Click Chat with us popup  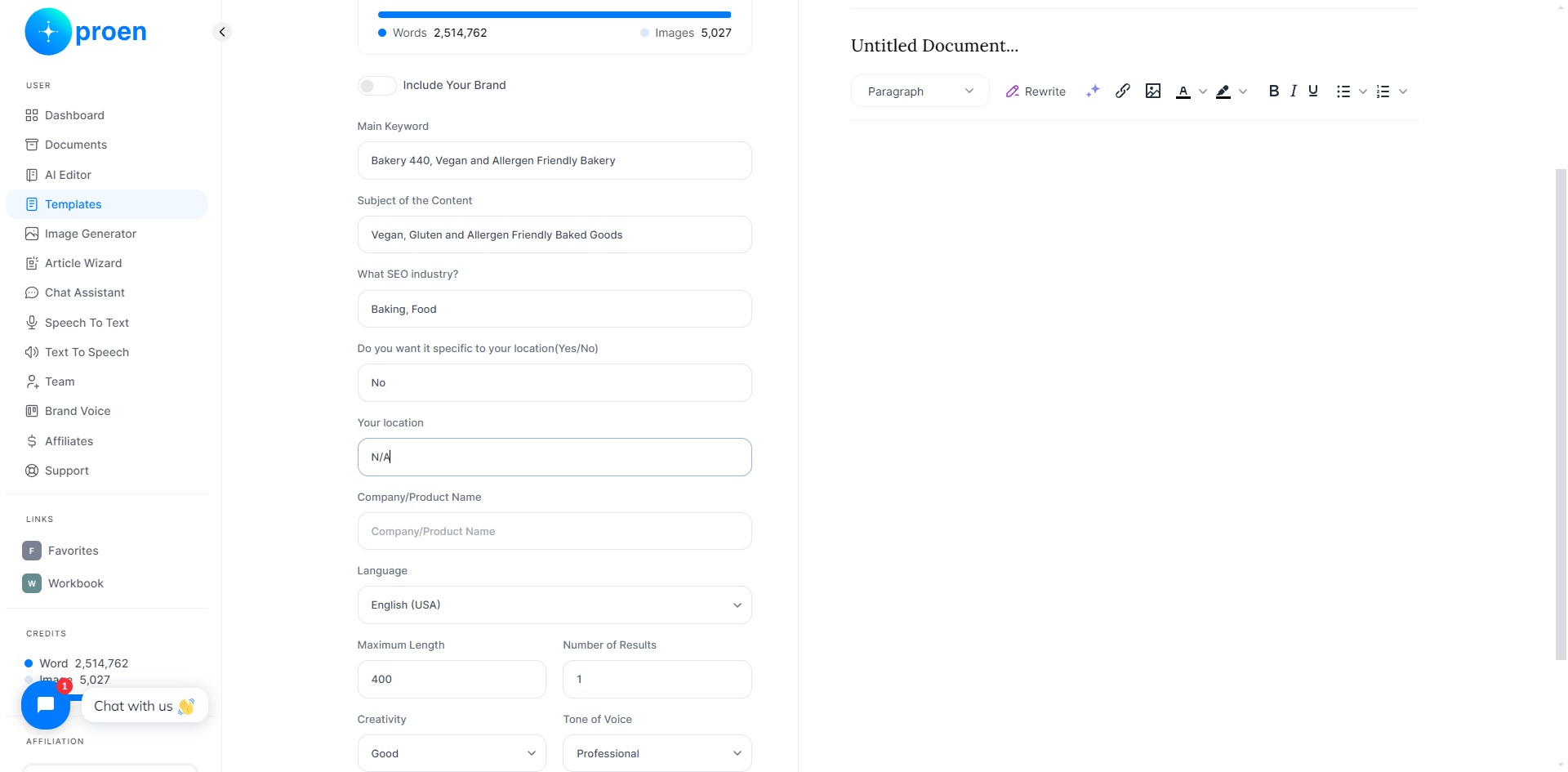click(x=145, y=706)
